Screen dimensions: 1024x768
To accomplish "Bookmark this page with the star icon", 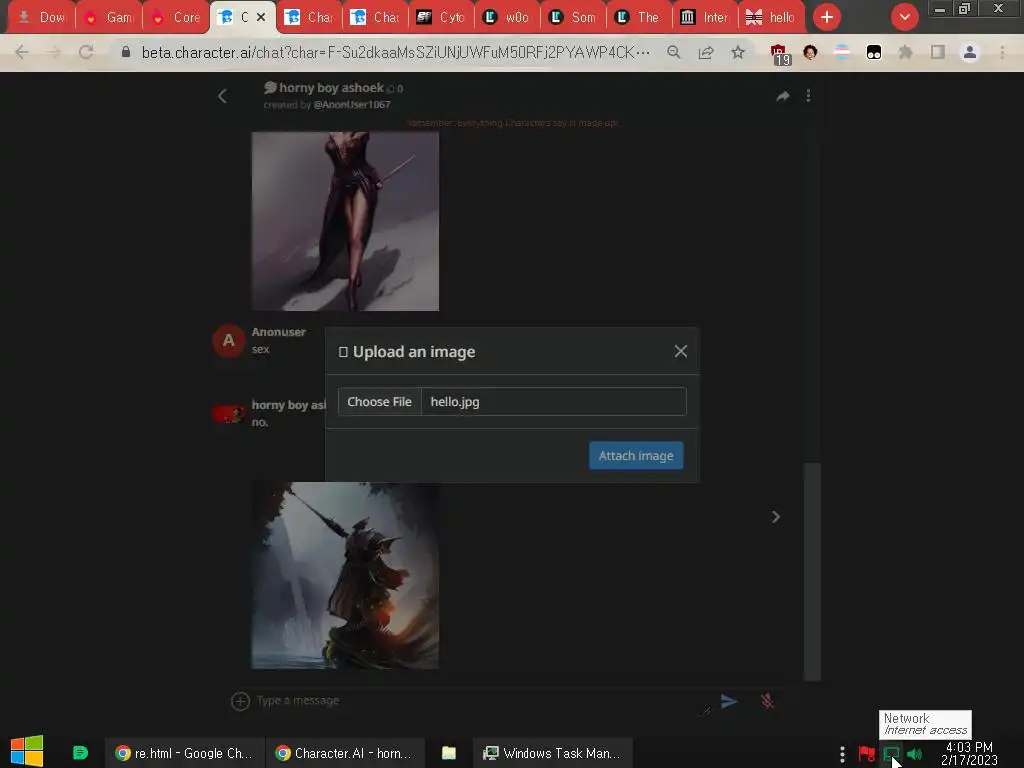I will (738, 52).
